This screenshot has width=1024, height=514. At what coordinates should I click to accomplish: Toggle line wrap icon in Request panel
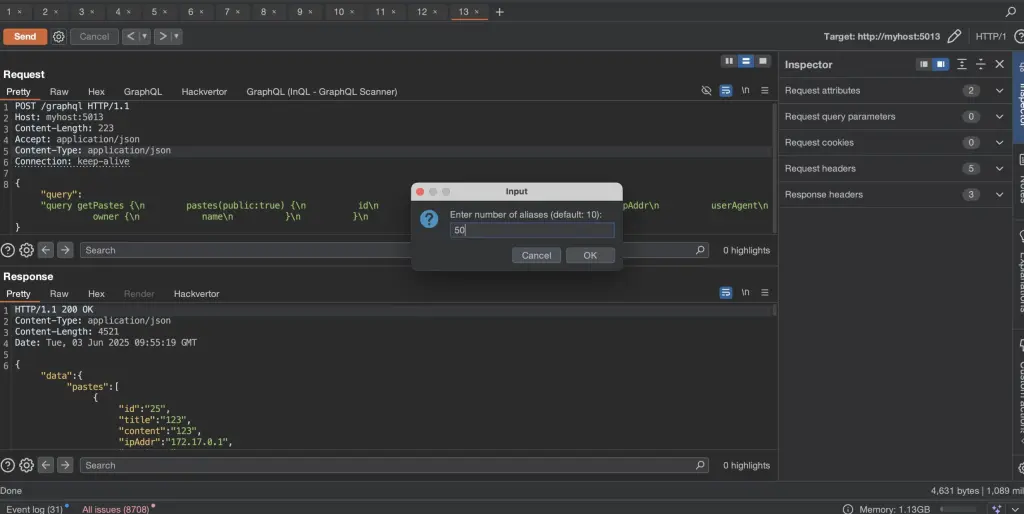point(726,91)
